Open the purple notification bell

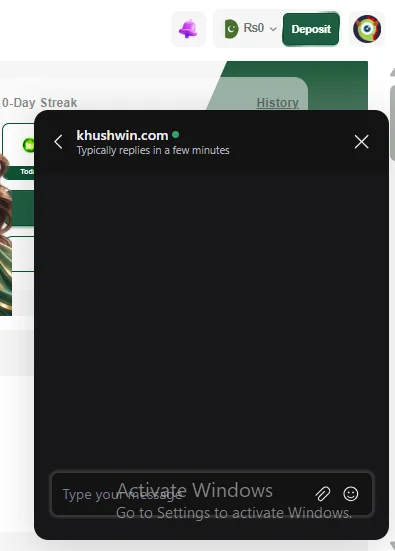click(x=188, y=29)
